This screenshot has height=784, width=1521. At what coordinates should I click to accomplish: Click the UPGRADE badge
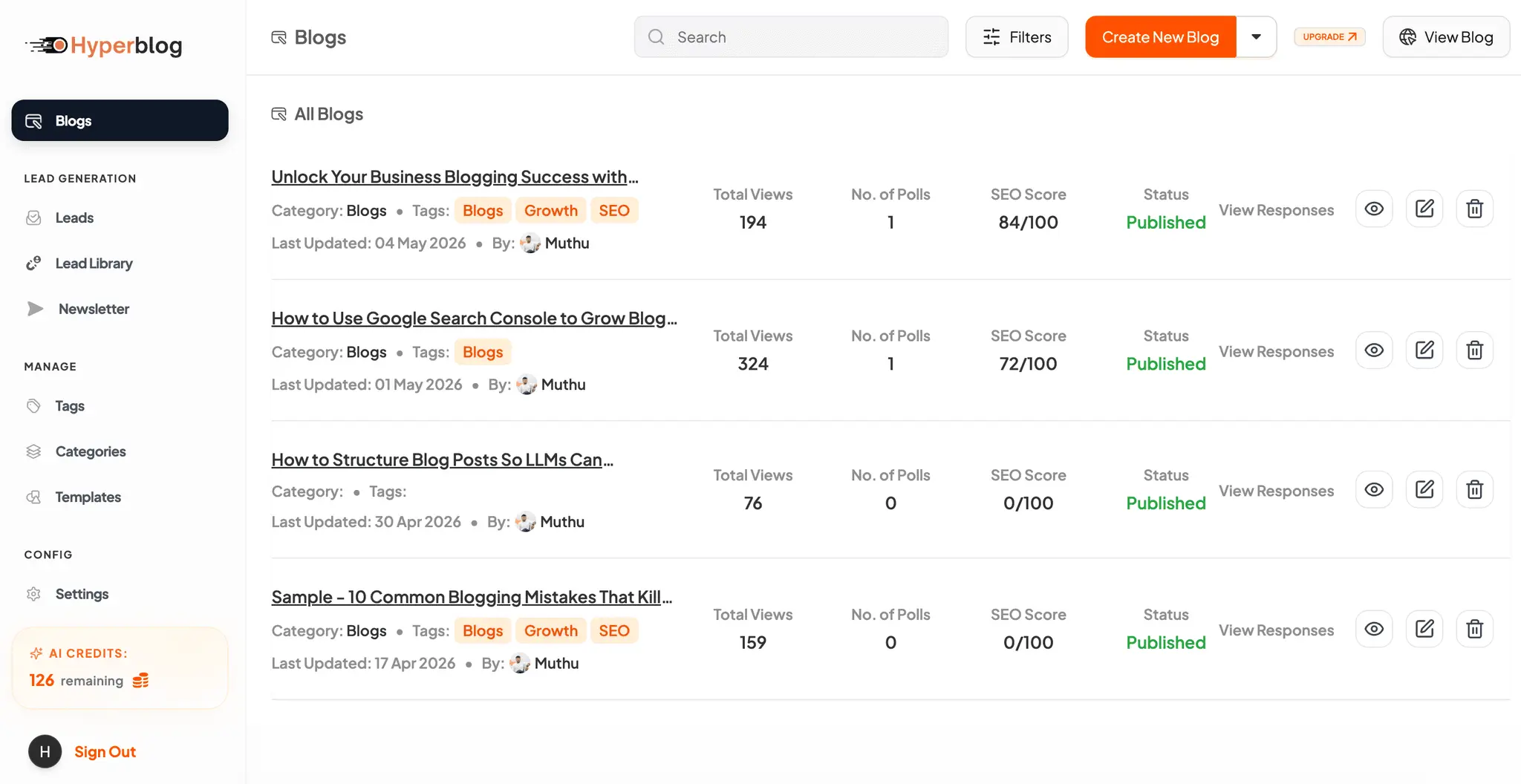[1329, 36]
